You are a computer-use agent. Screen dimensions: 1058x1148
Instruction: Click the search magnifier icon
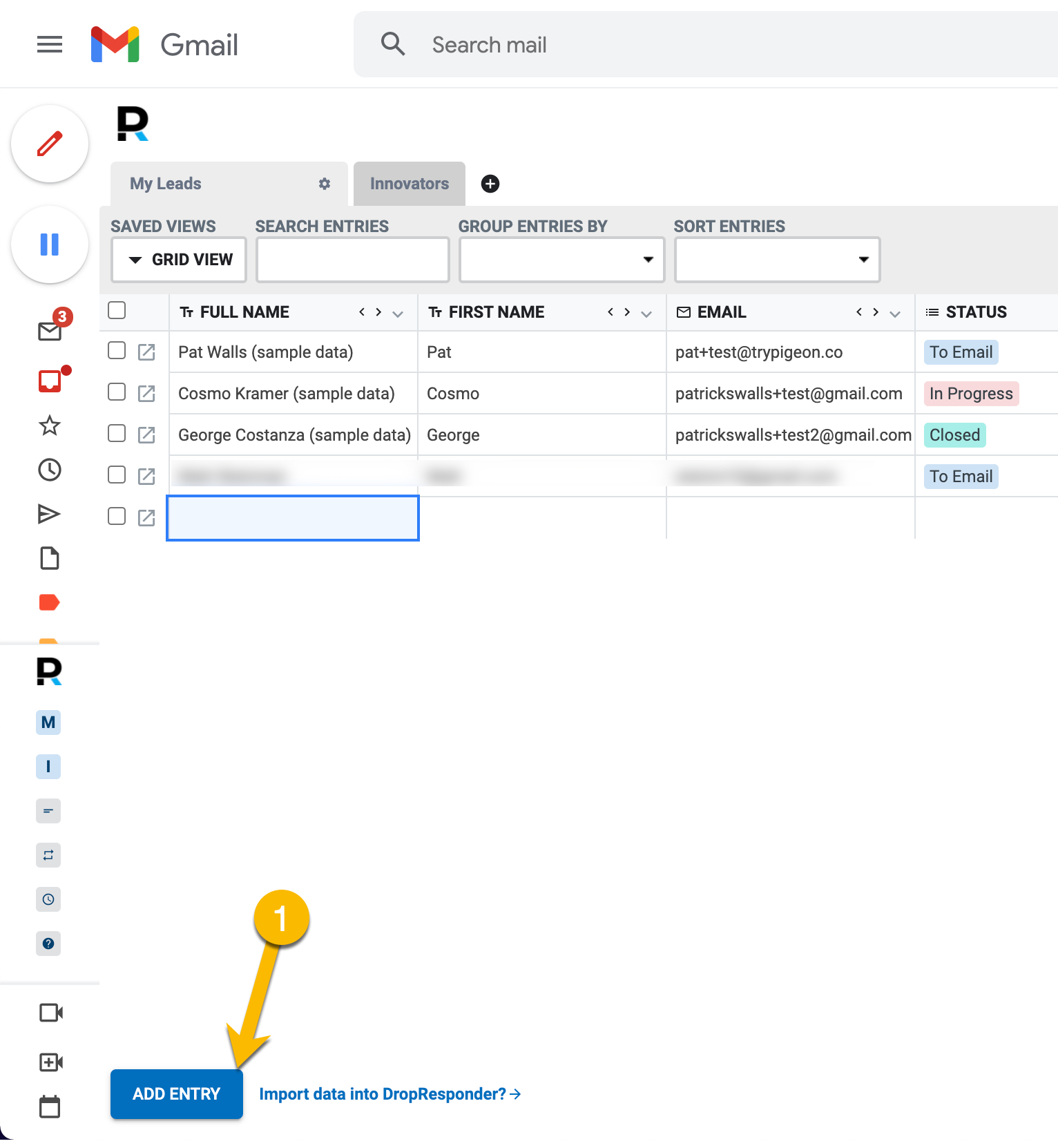(393, 44)
